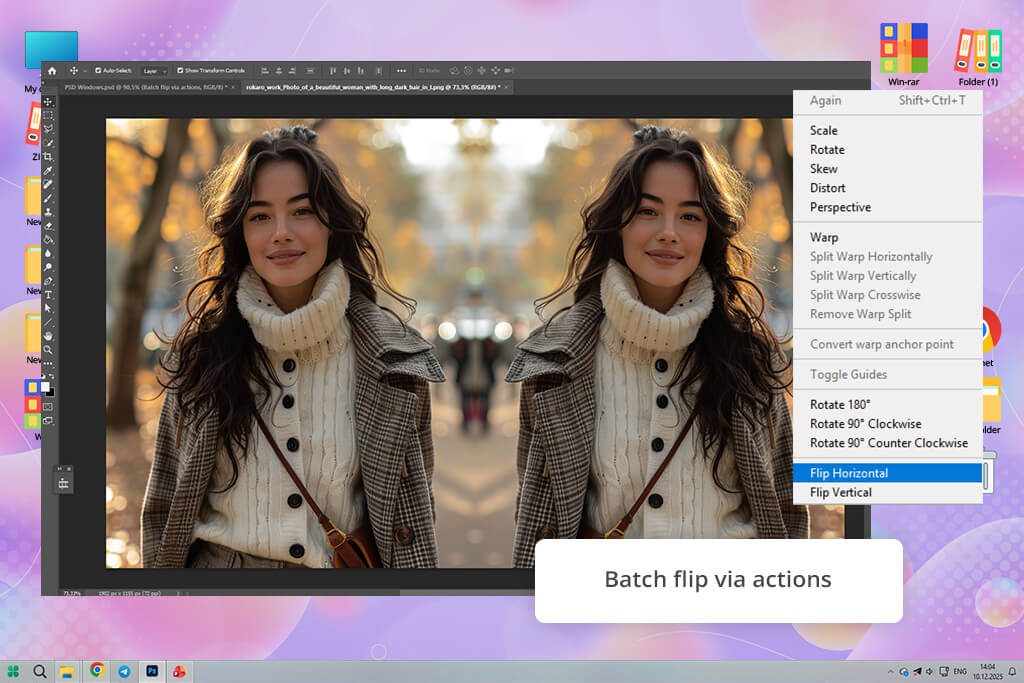
Task: Open the notifications bell icon
Action: pos(1012,671)
